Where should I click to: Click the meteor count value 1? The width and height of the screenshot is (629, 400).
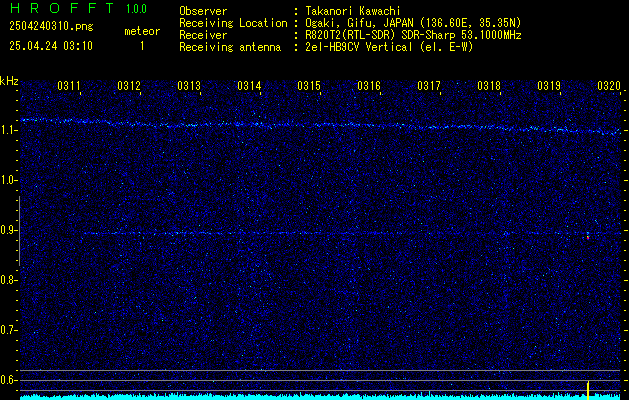[142, 46]
